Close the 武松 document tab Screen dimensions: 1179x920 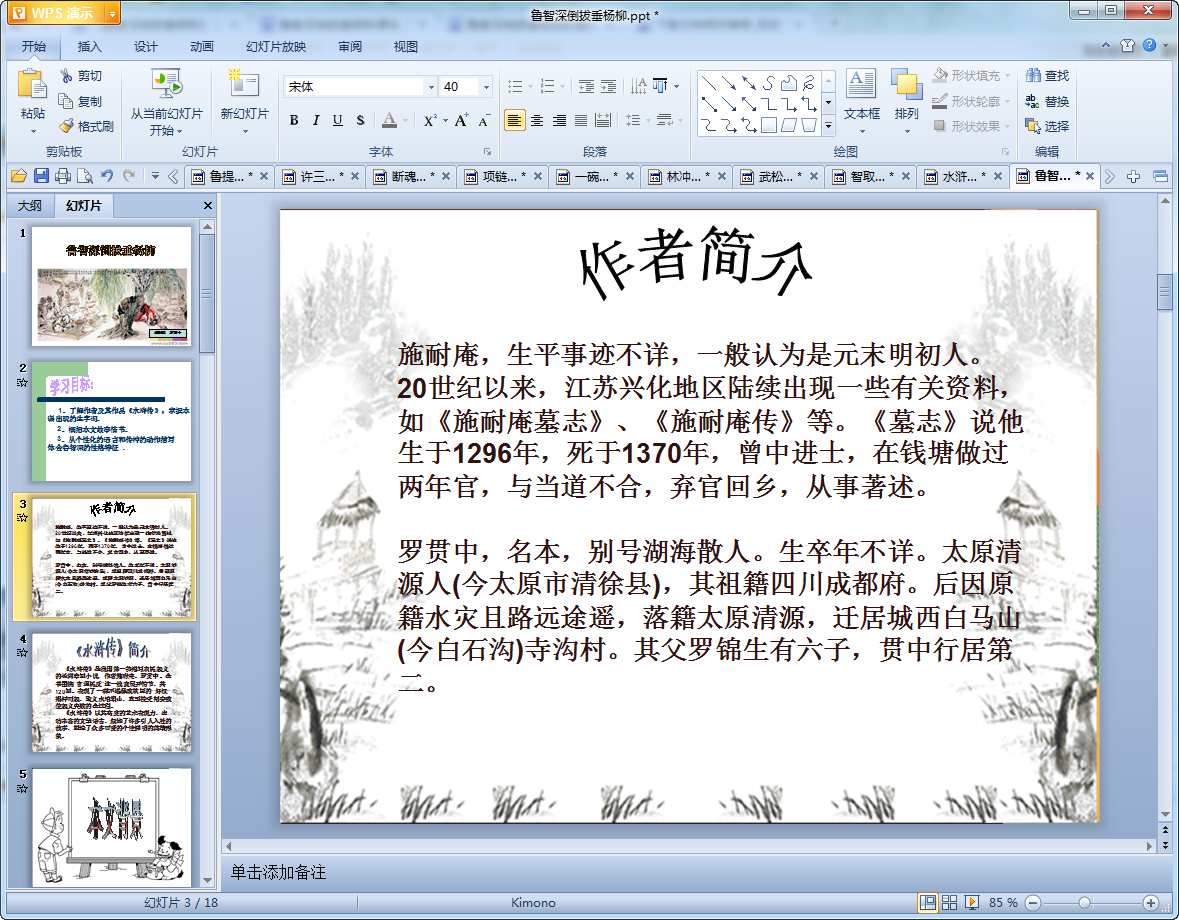(x=814, y=177)
